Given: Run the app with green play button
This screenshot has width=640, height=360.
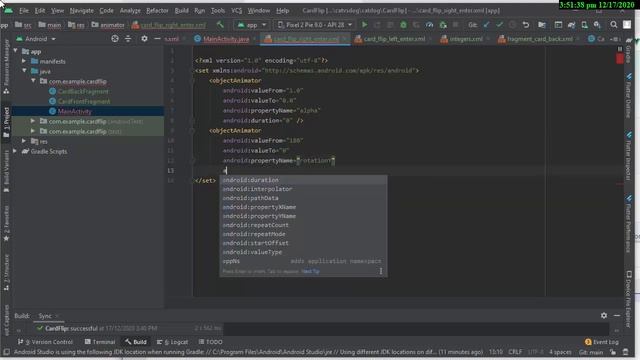Looking at the screenshot, I should pos(364,25).
